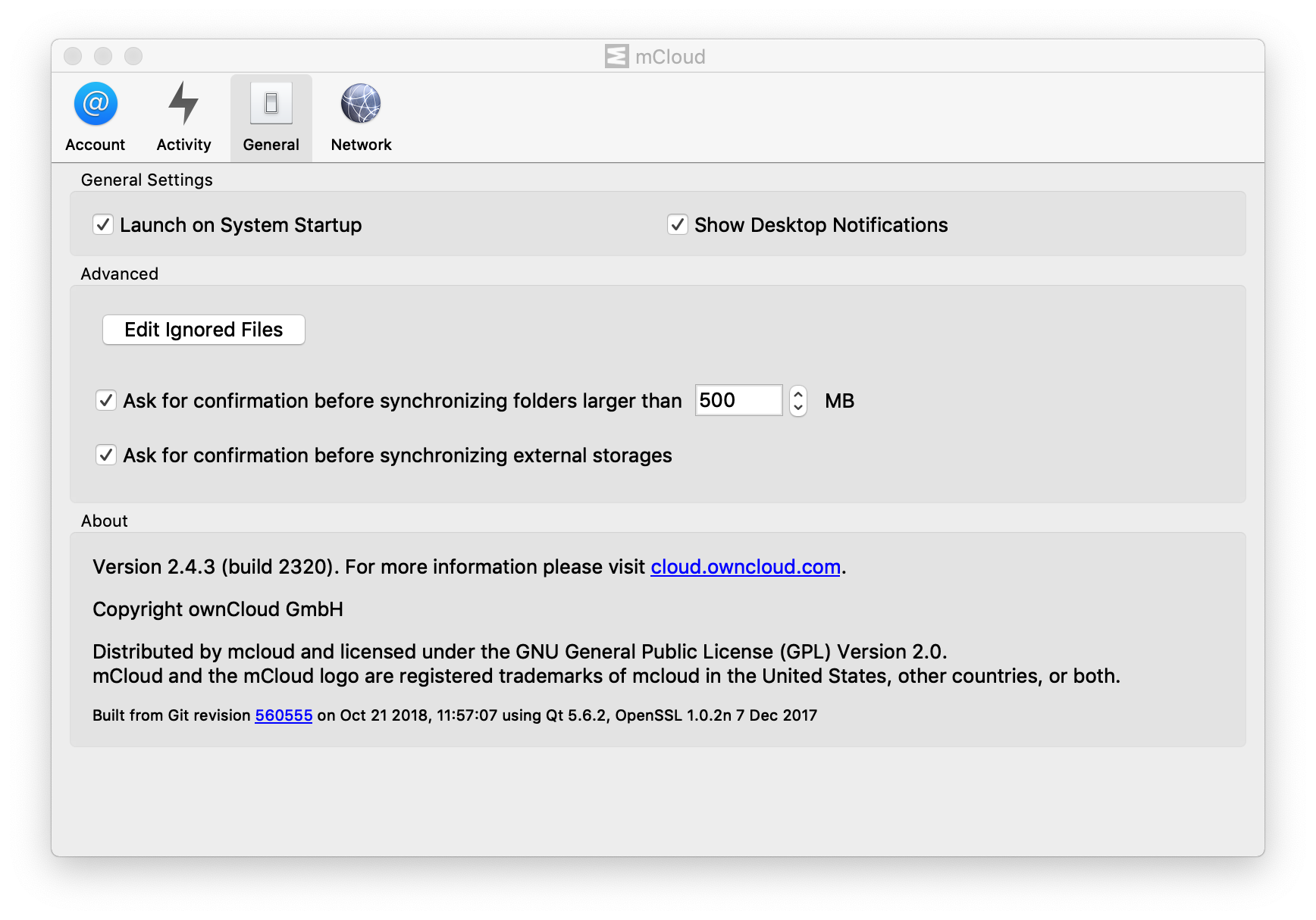Click the 'registered trademarks of mcloud' text line
The height and width of the screenshot is (920, 1316).
[606, 676]
